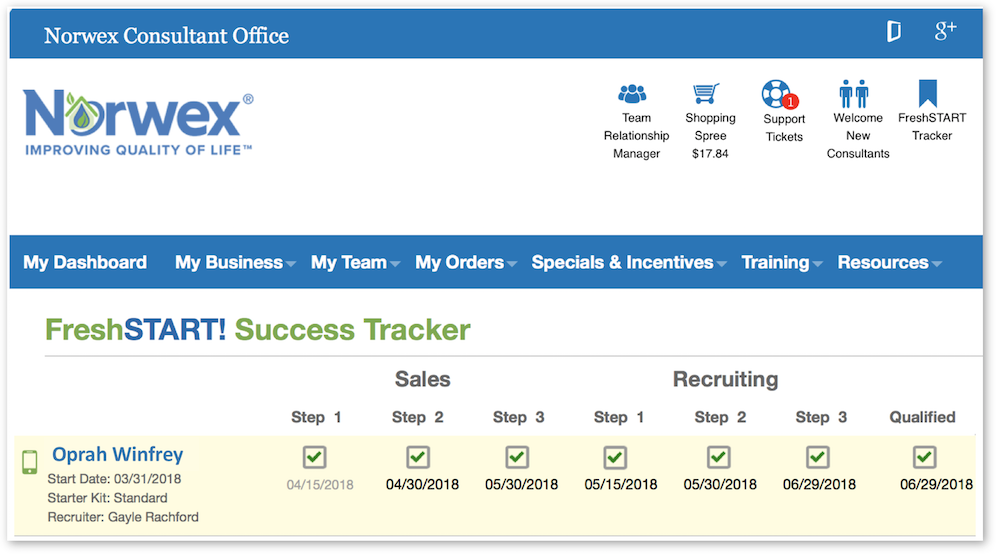Click the FreshSTART! Success Tracker heading
1000x555 pixels.
[x=258, y=330]
